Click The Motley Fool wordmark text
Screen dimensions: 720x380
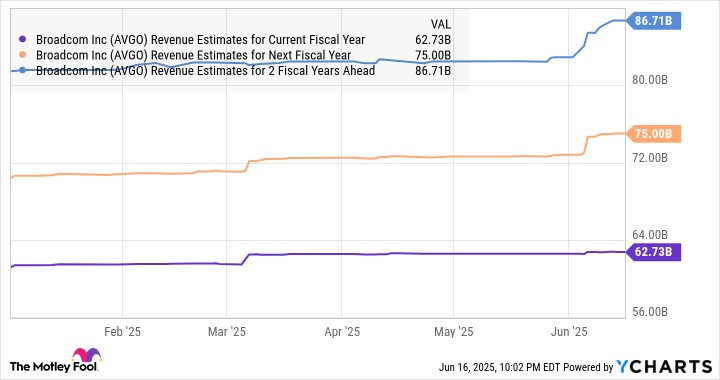point(54,367)
